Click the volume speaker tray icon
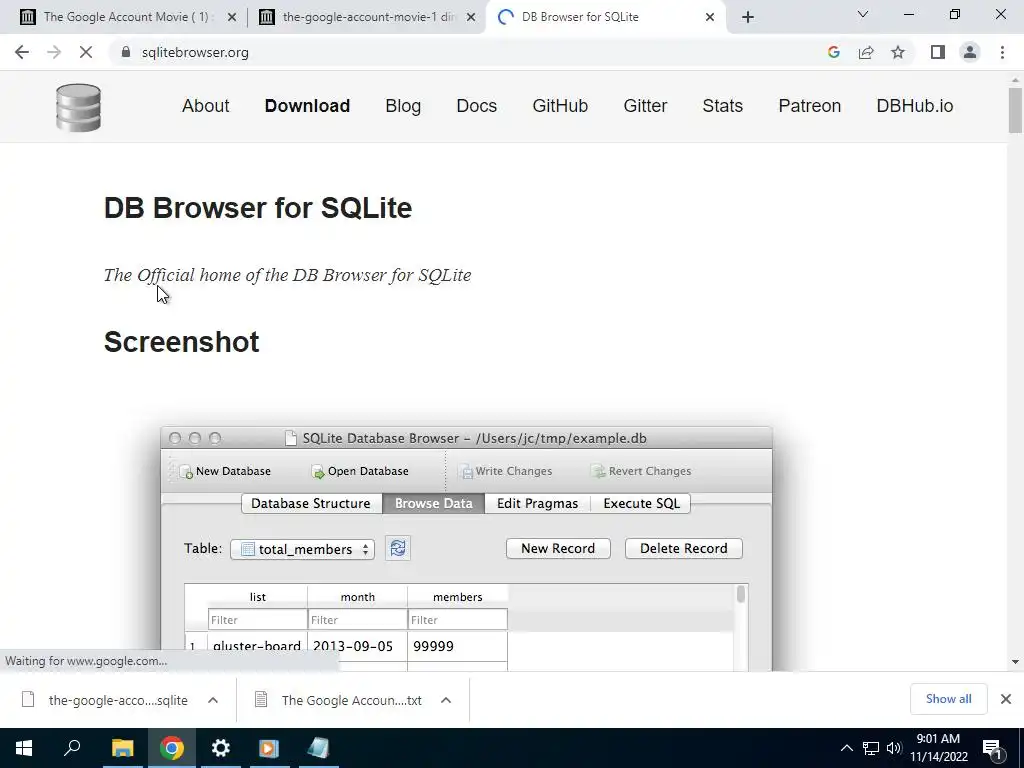The height and width of the screenshot is (768, 1024). 894,748
